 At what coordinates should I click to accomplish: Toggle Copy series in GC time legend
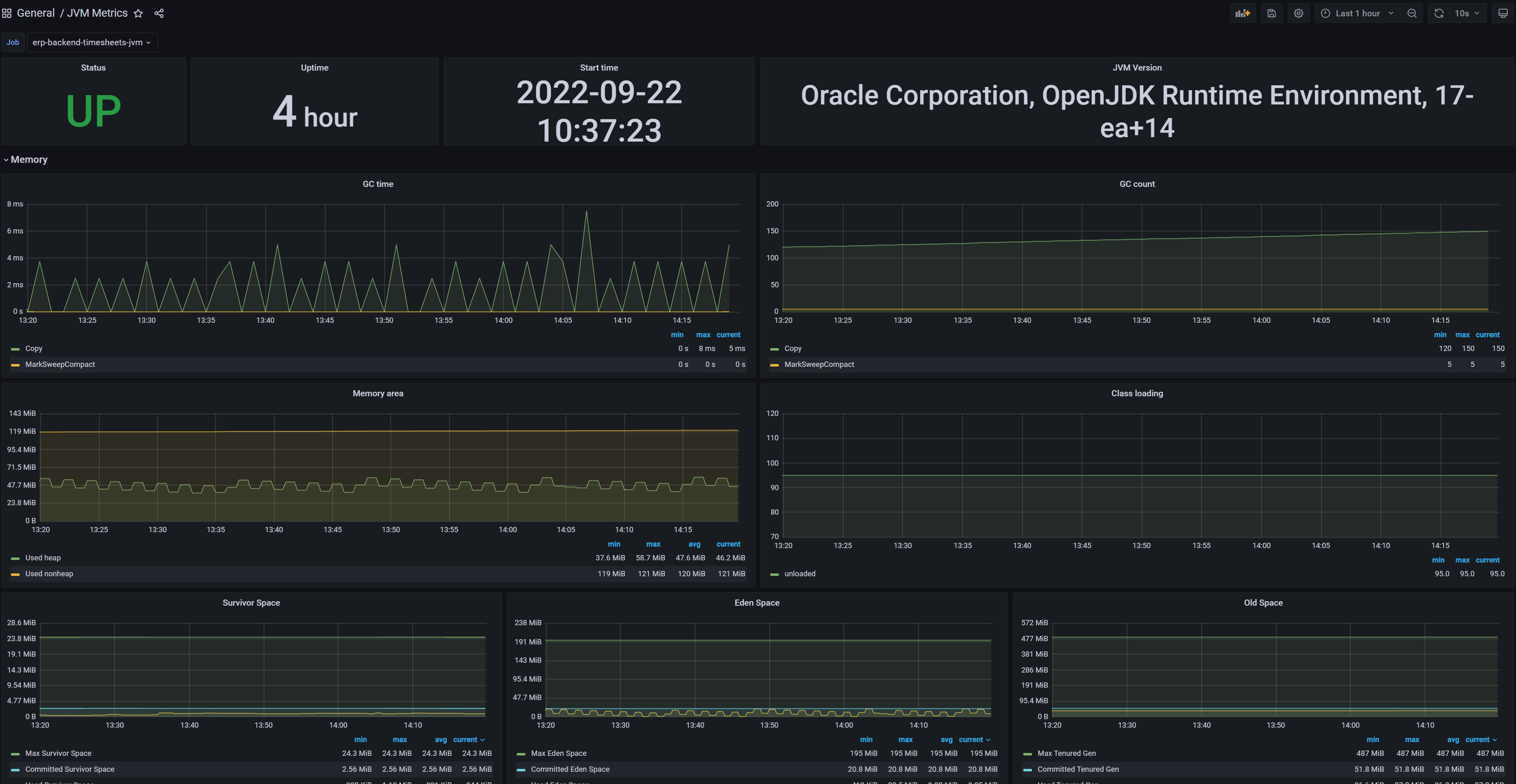(33, 349)
